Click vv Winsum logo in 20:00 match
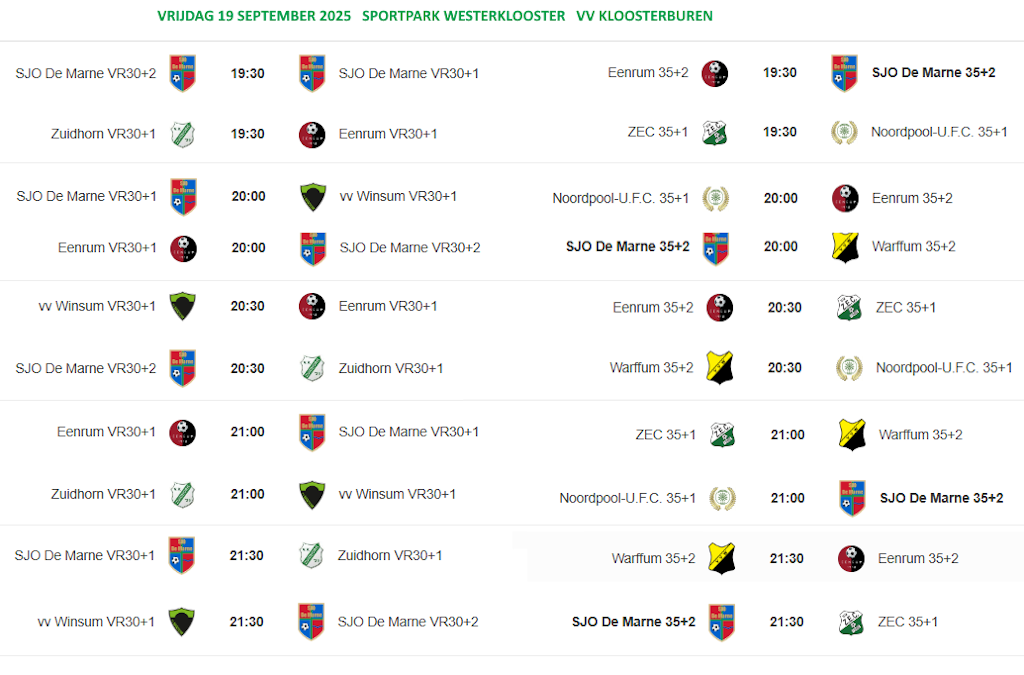The image size is (1024, 675). click(x=313, y=197)
